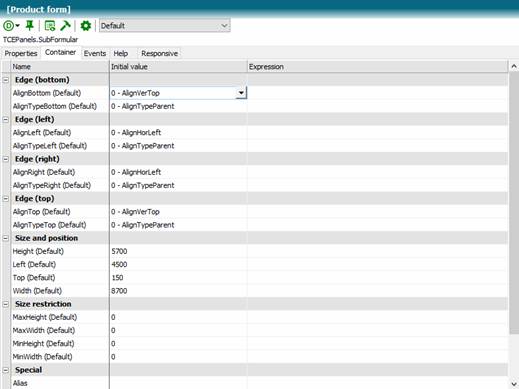Select the AlignLeft (Default) row name

point(42,133)
